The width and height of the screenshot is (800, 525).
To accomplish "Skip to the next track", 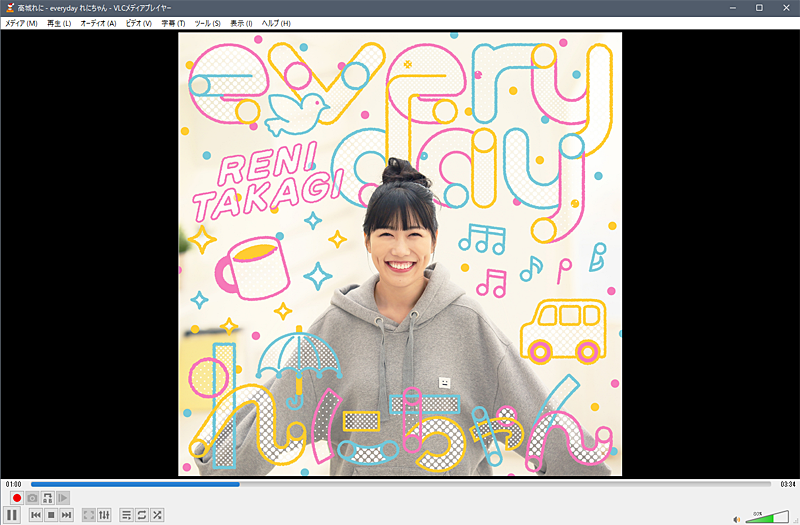I will point(66,514).
